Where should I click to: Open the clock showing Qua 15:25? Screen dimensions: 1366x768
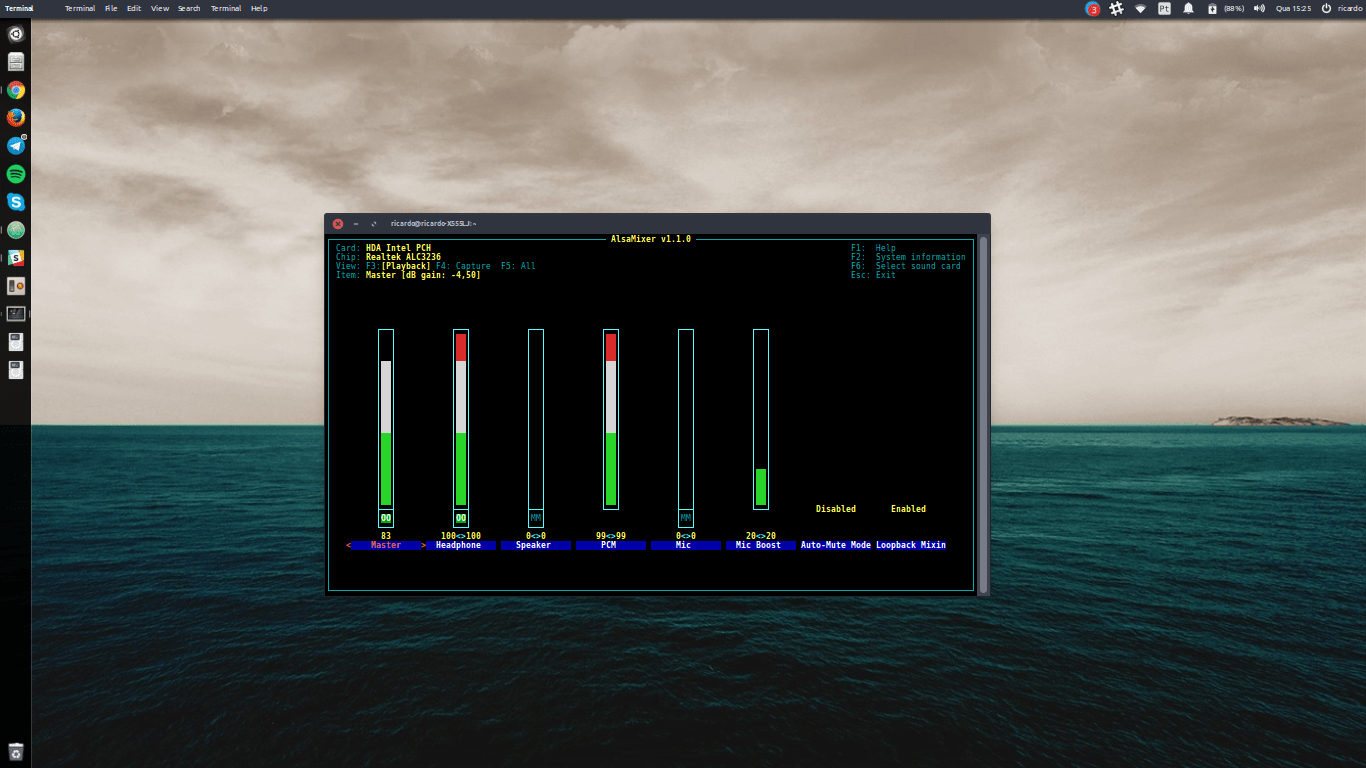[1292, 8]
